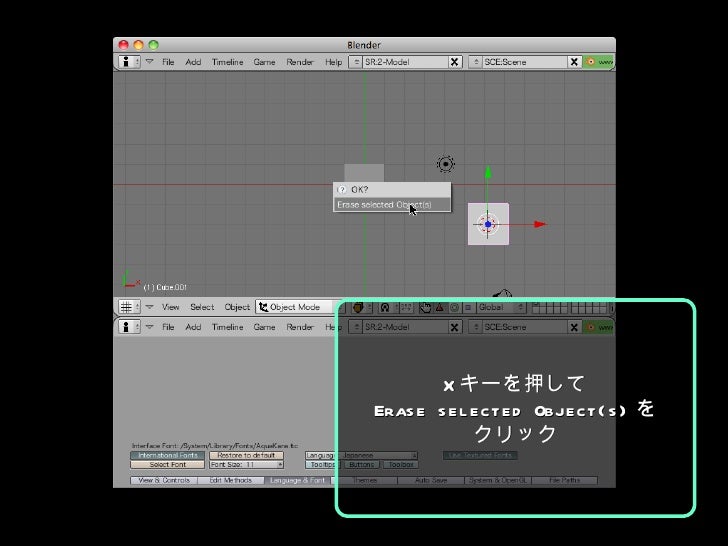
Task: Open Global orientation dropdown
Action: click(500, 307)
